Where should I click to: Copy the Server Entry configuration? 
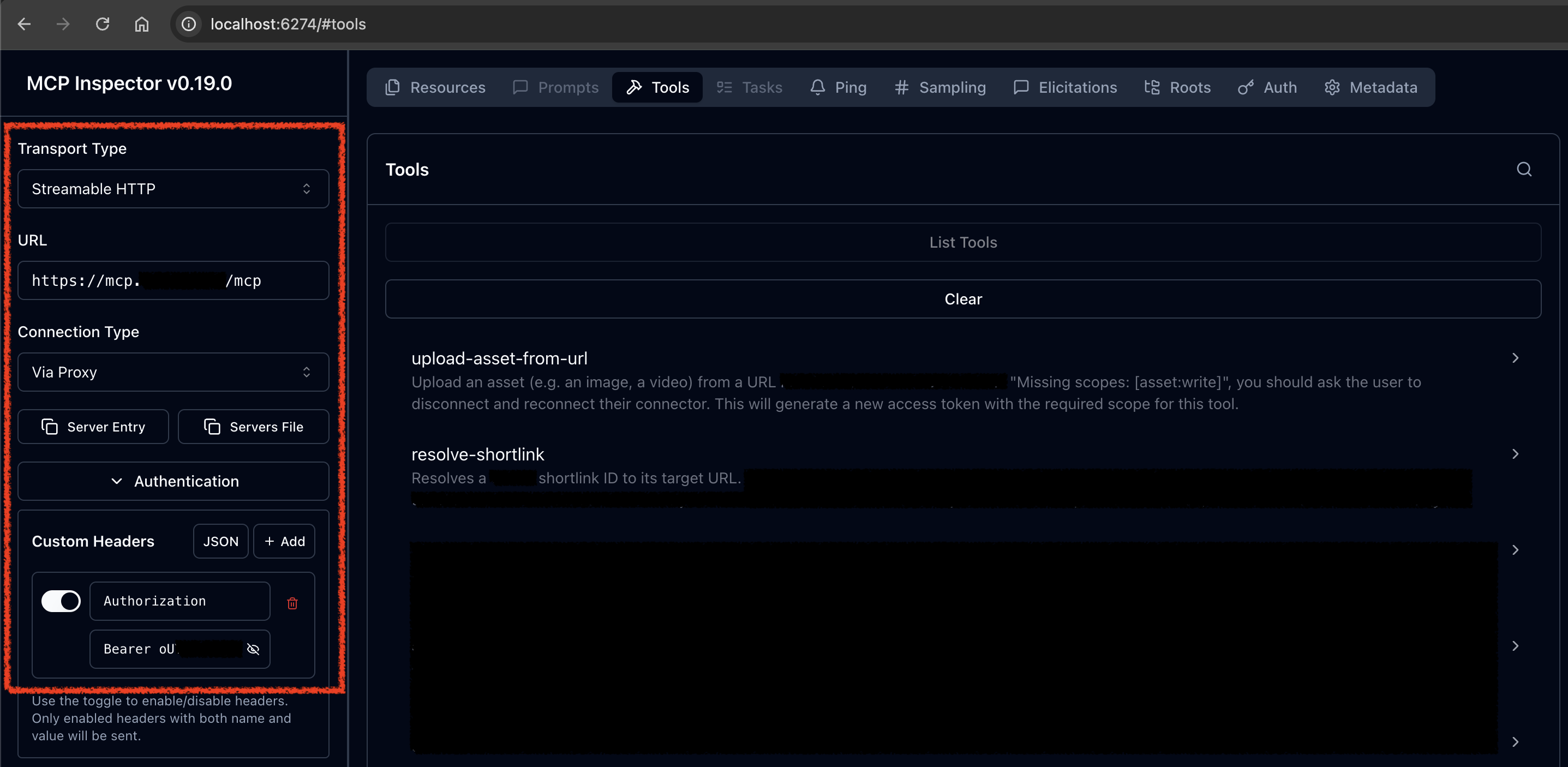(93, 427)
